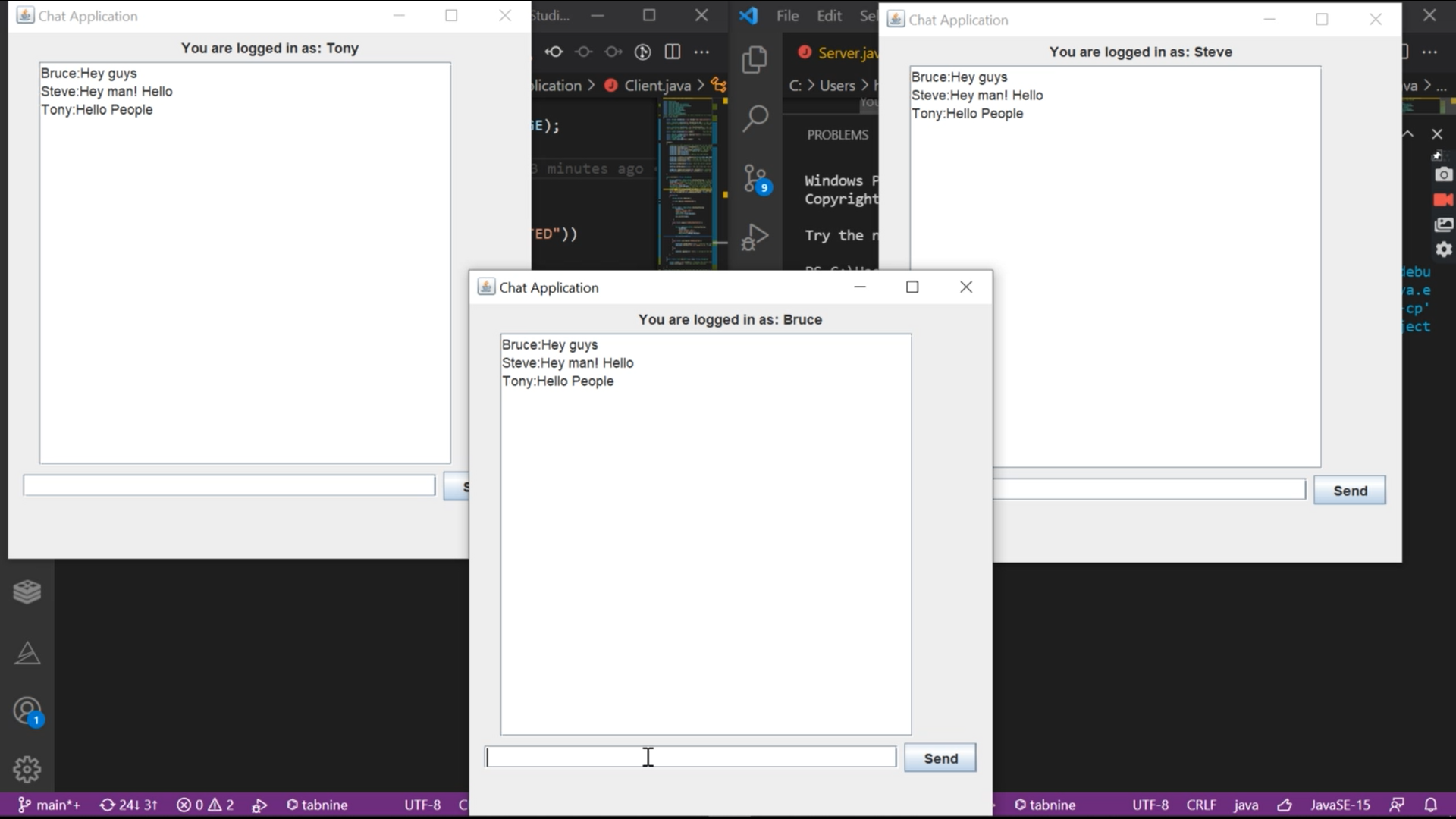Open the File menu
The image size is (1456, 819).
click(x=787, y=16)
